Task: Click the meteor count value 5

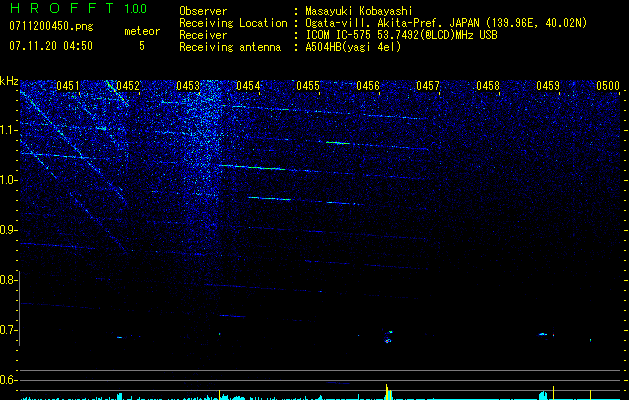Action: click(142, 46)
